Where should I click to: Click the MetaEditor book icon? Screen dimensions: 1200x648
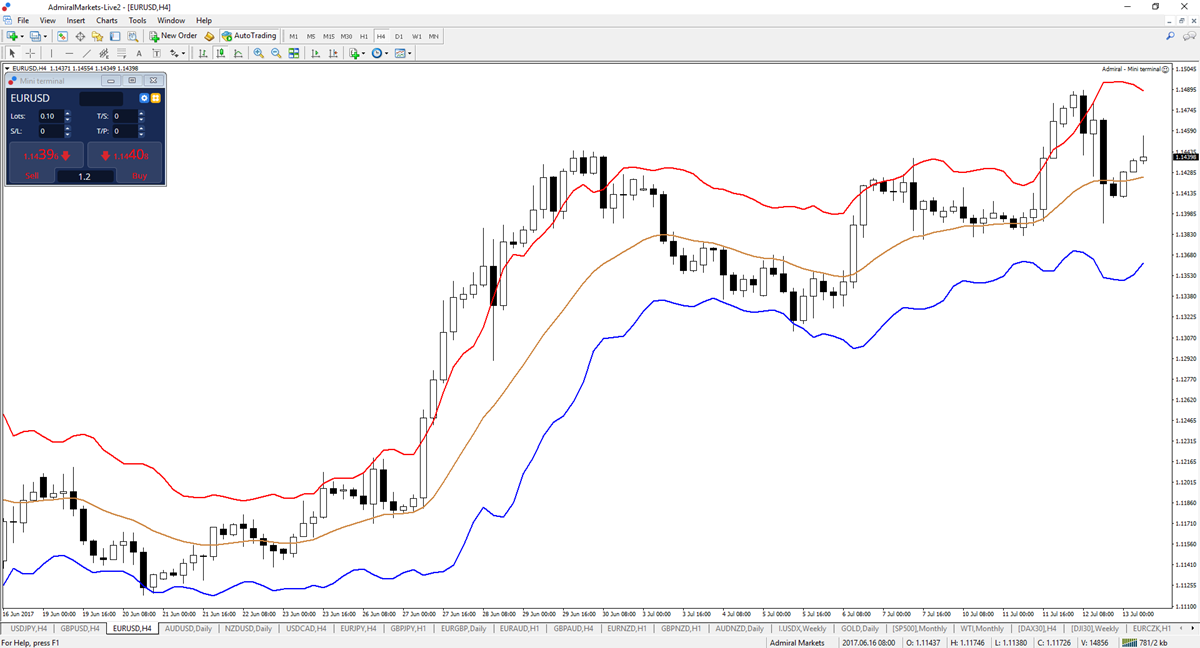pyautogui.click(x=209, y=35)
